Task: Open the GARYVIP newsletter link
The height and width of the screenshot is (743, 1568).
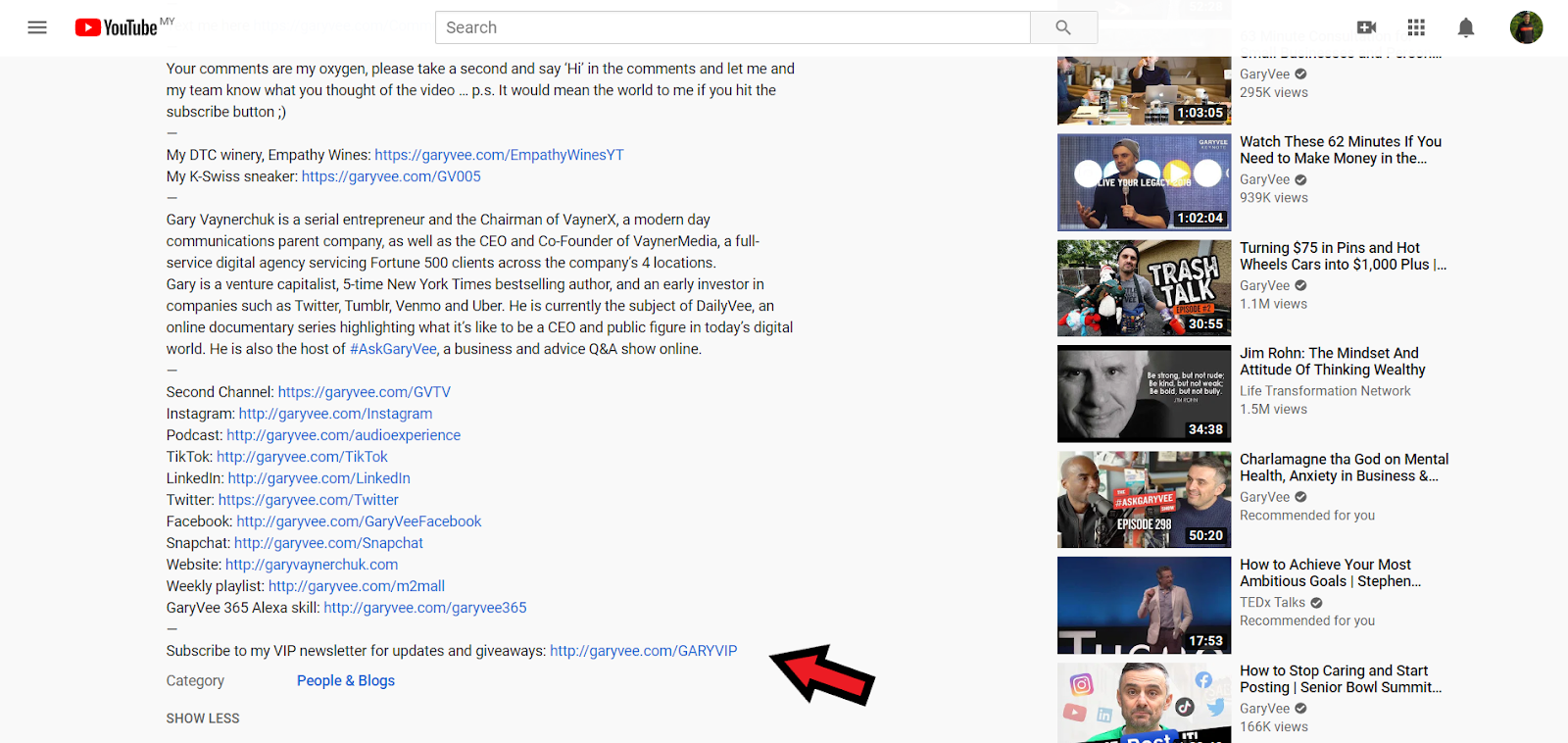Action: (643, 651)
